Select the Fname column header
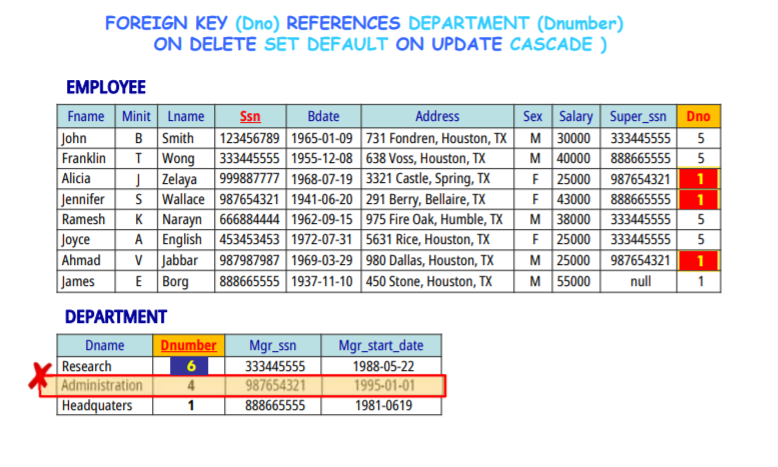The width and height of the screenshot is (778, 467). 86,116
